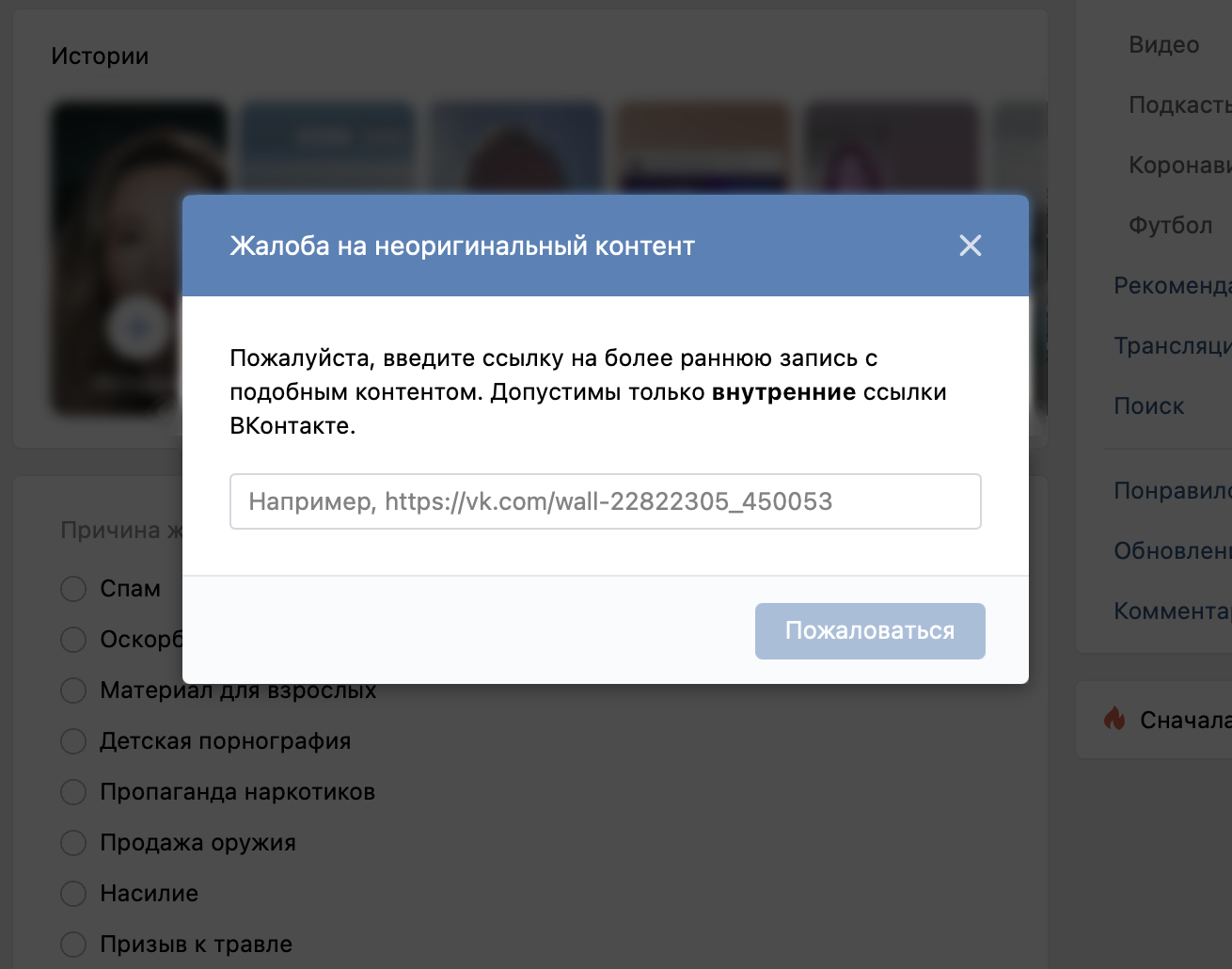Open Обновления in the sidebar
The height and width of the screenshot is (969, 1232).
coord(1173,551)
